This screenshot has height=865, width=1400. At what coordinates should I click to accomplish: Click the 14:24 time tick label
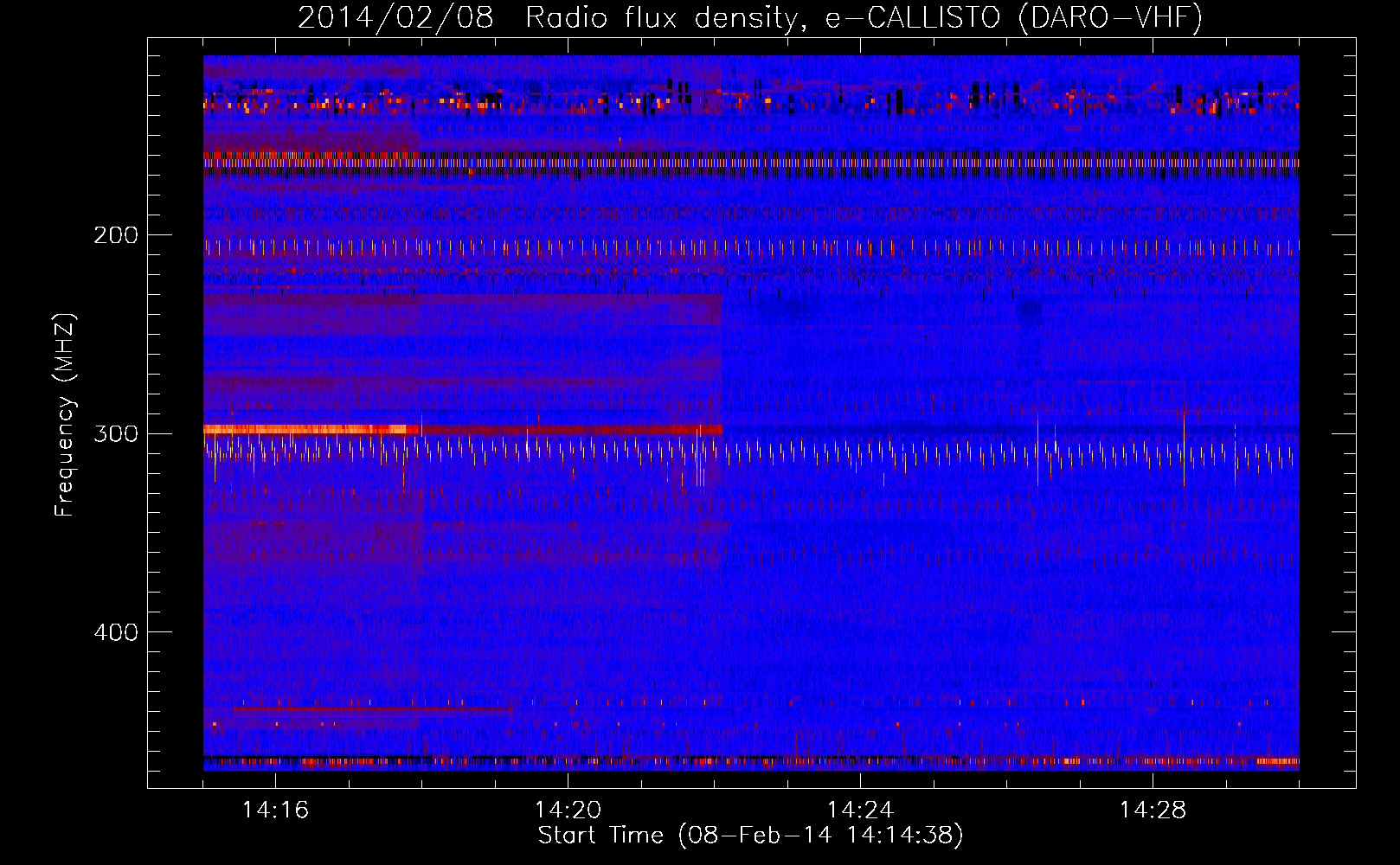coord(860,811)
